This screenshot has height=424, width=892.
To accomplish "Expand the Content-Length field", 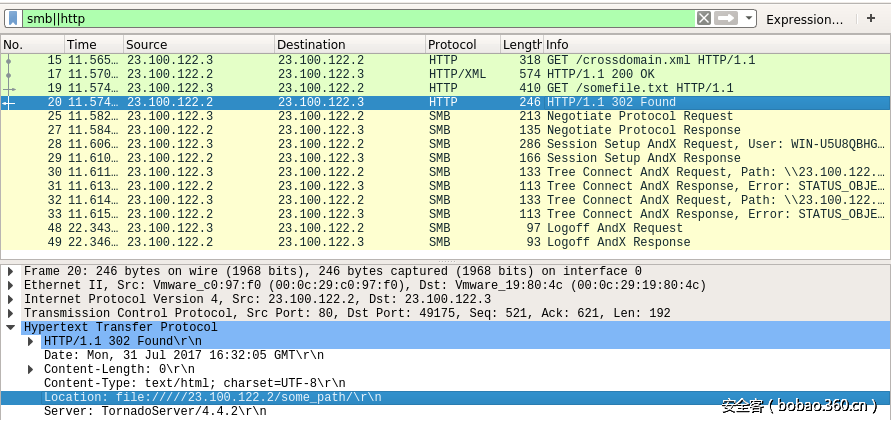I will pos(31,370).
